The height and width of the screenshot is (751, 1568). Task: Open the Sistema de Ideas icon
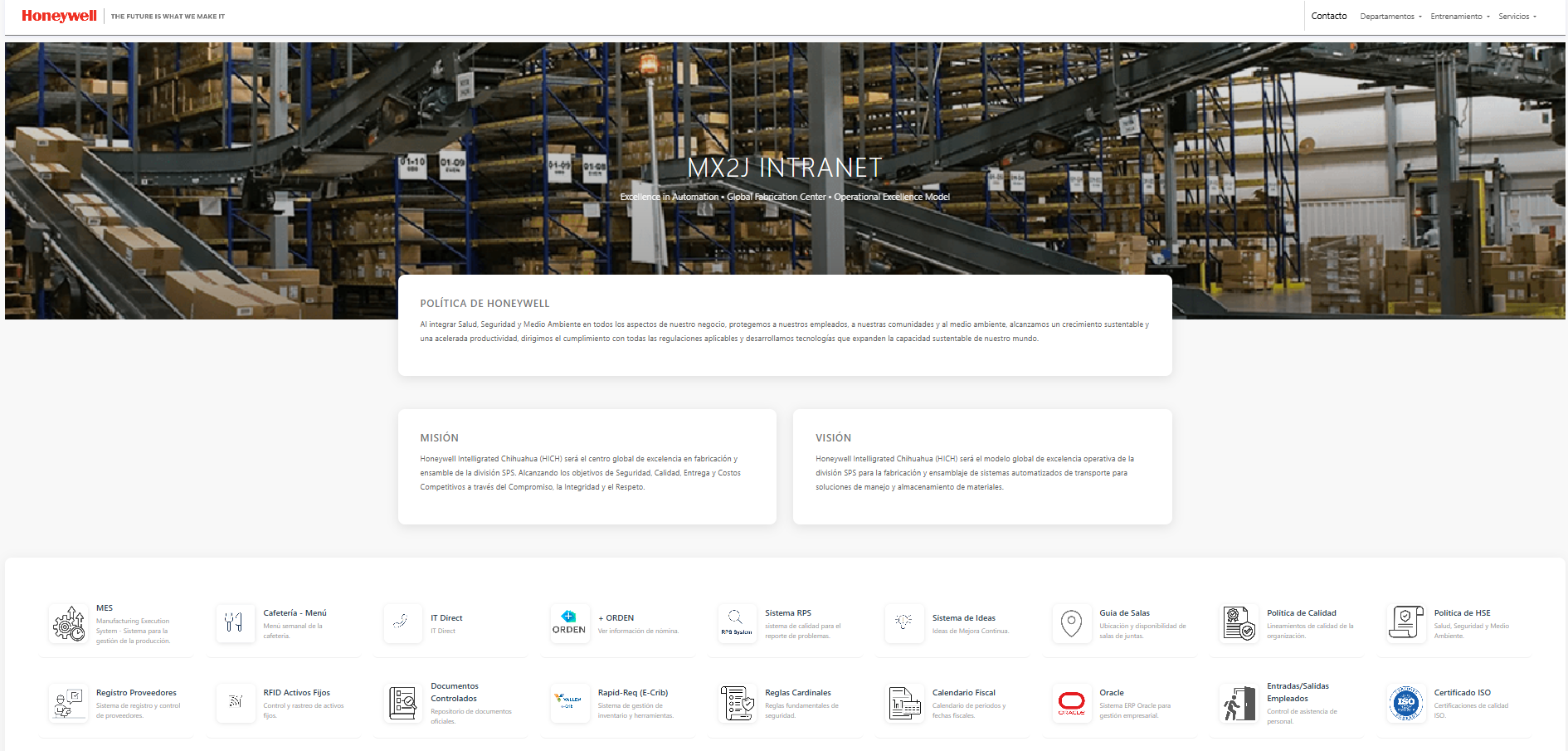903,623
